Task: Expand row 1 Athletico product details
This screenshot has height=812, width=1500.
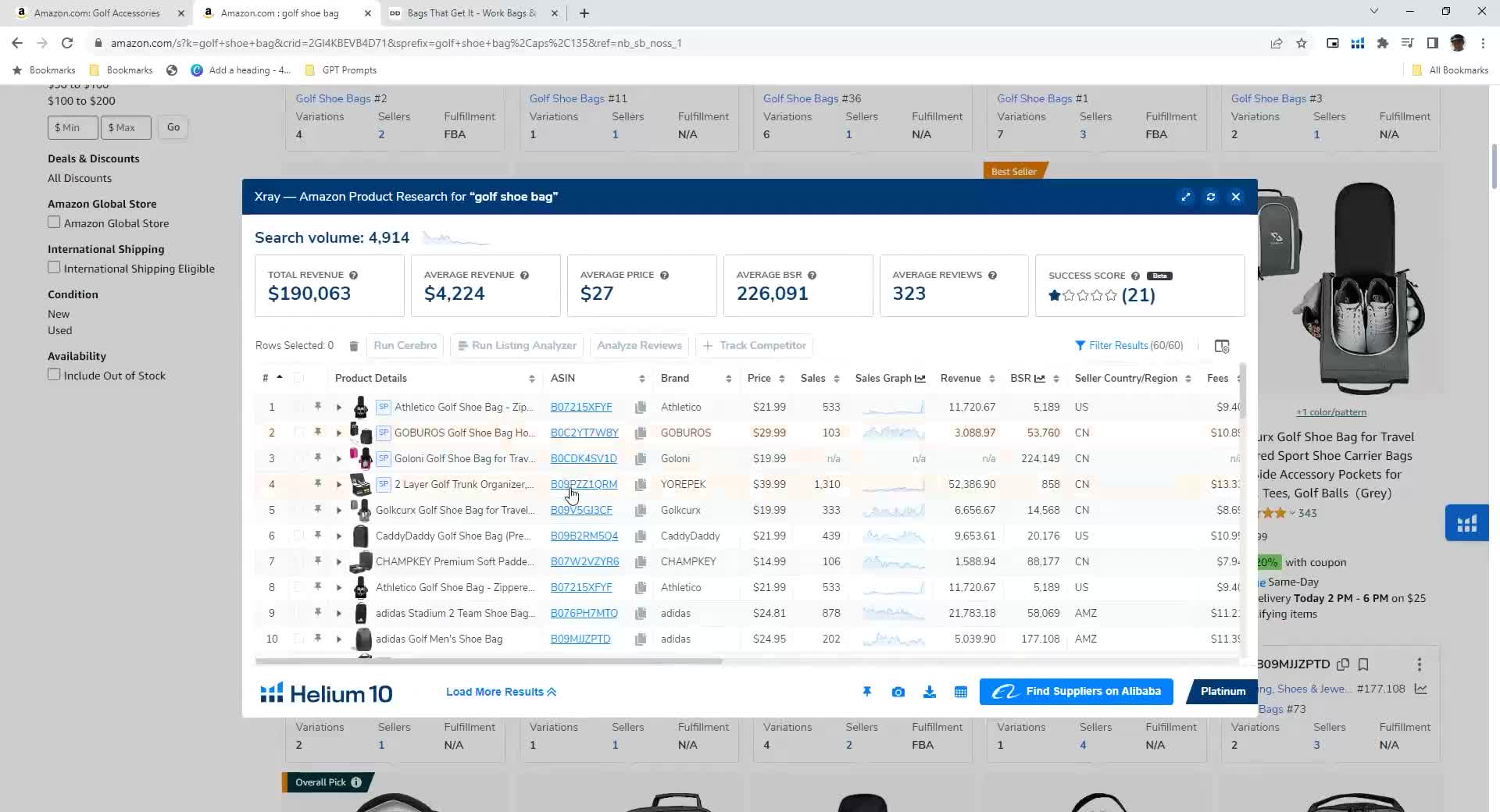Action: coord(339,407)
